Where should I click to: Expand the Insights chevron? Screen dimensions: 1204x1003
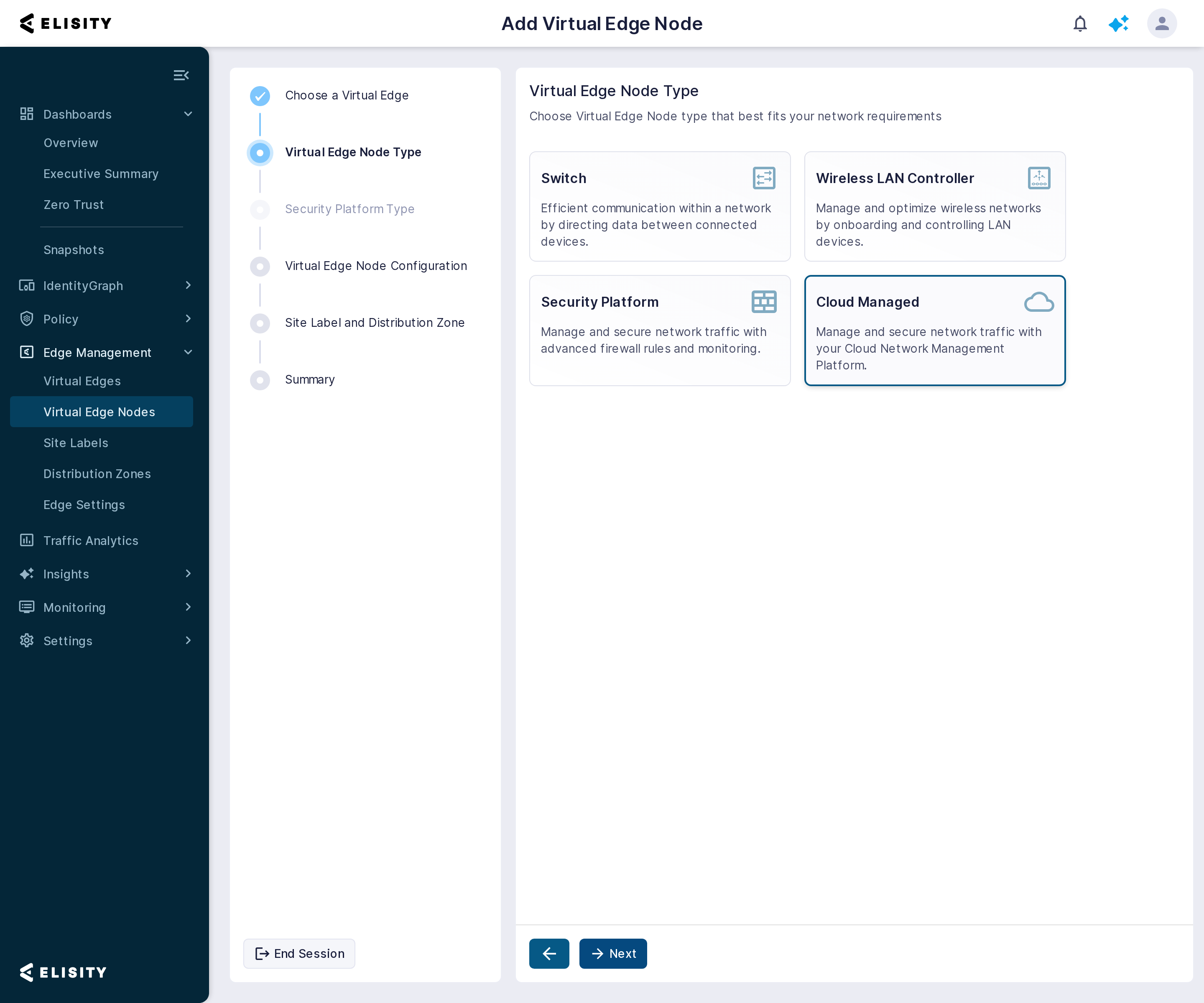188,573
